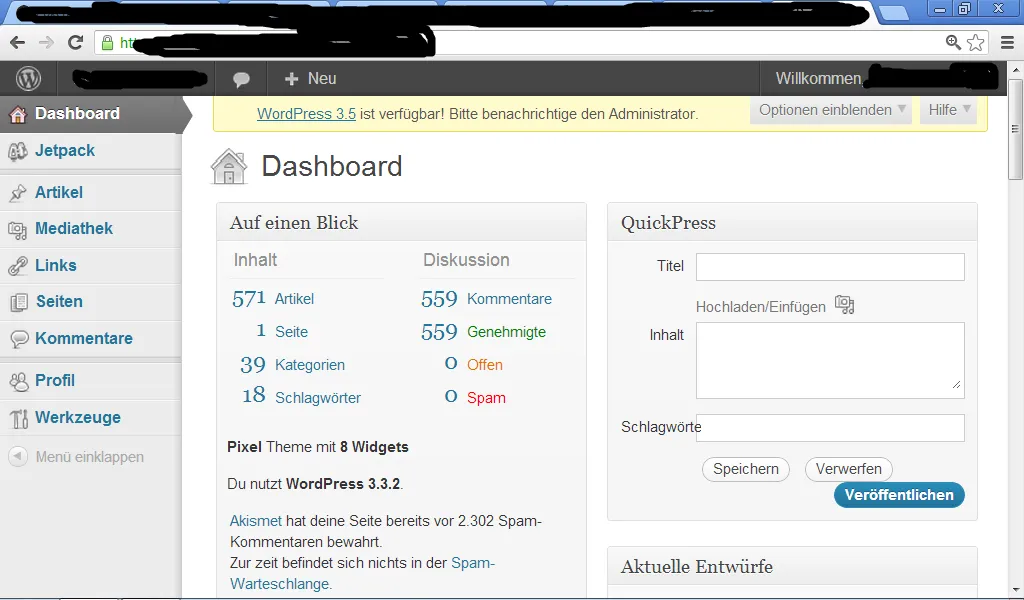Open Kommentare menu item in sidebar
1024x600 pixels.
pyautogui.click(x=91, y=339)
